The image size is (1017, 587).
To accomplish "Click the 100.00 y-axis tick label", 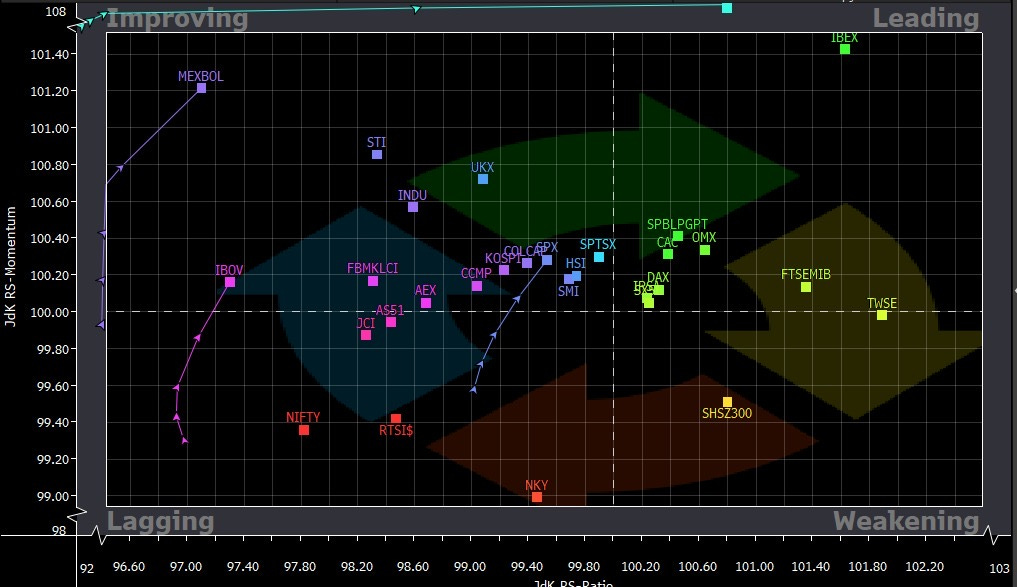I will [x=50, y=313].
